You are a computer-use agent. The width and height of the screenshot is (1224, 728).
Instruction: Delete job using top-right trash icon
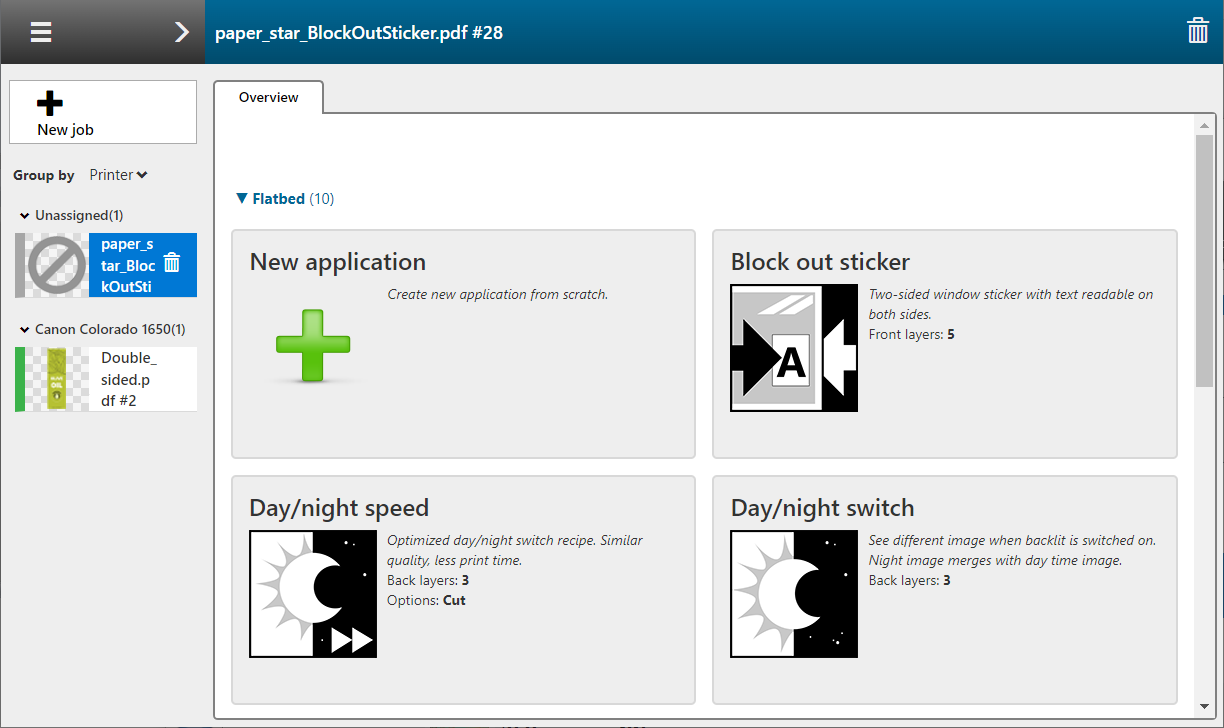pos(1197,32)
